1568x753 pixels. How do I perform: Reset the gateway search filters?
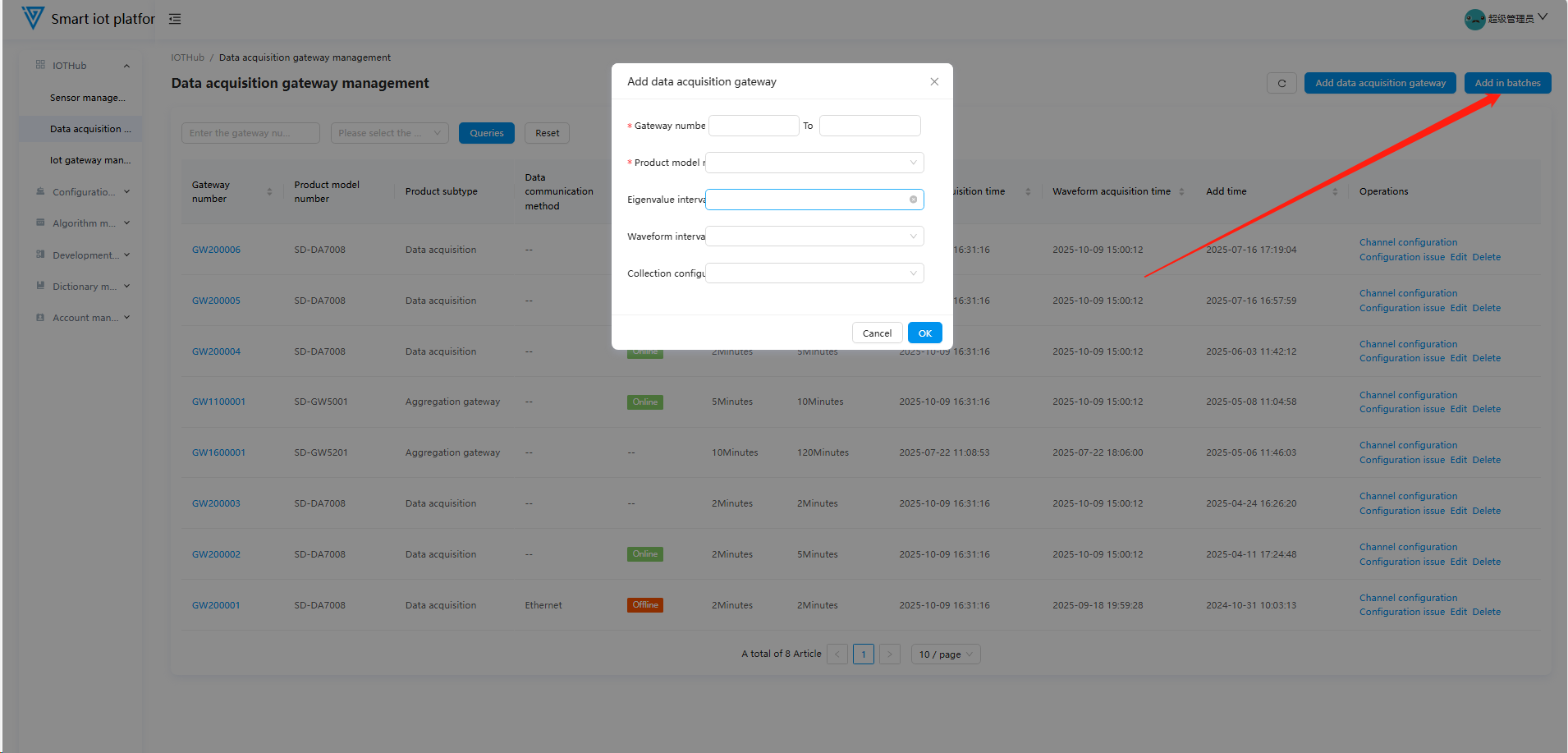pos(548,133)
